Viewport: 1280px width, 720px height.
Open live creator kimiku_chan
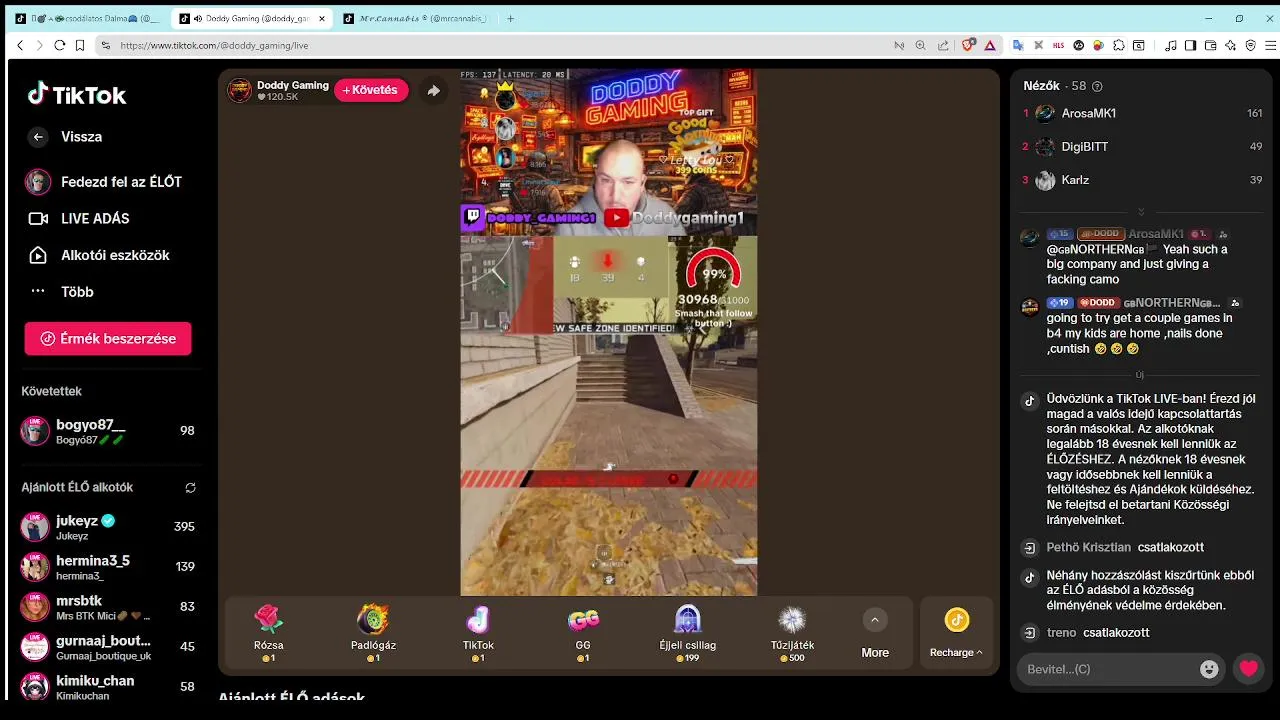(x=108, y=687)
